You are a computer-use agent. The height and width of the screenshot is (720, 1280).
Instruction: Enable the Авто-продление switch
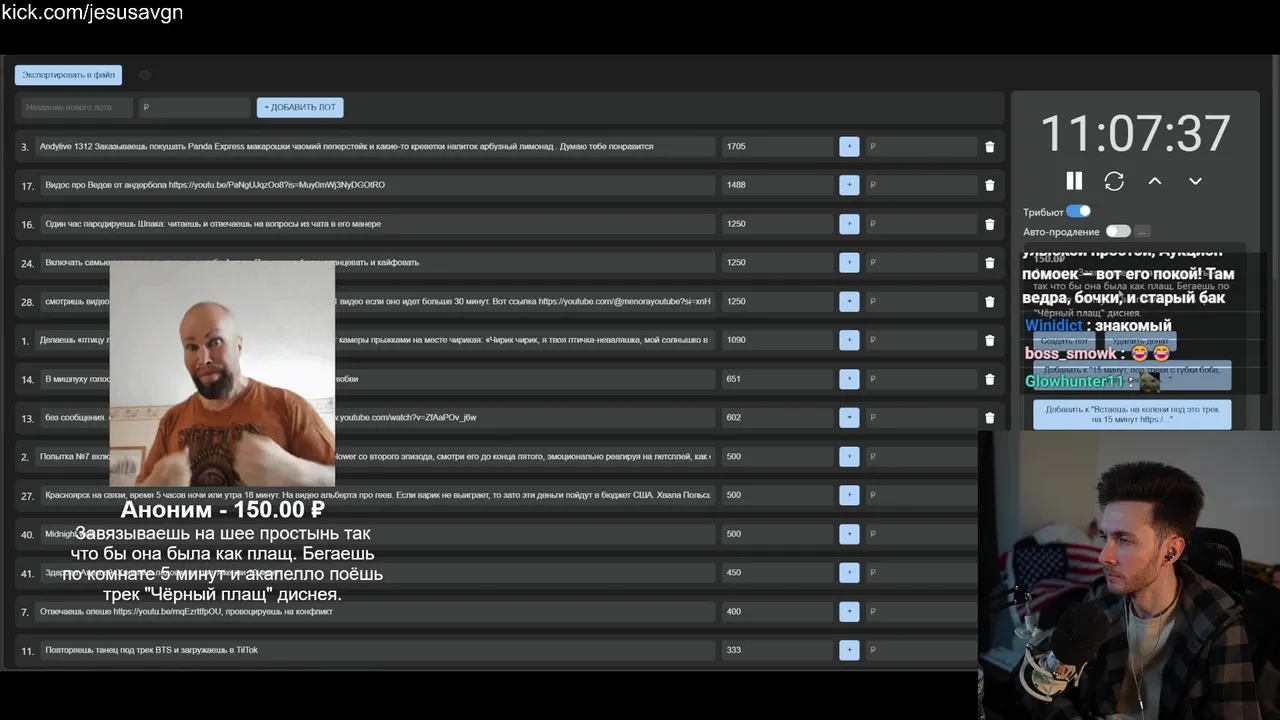click(x=1117, y=231)
